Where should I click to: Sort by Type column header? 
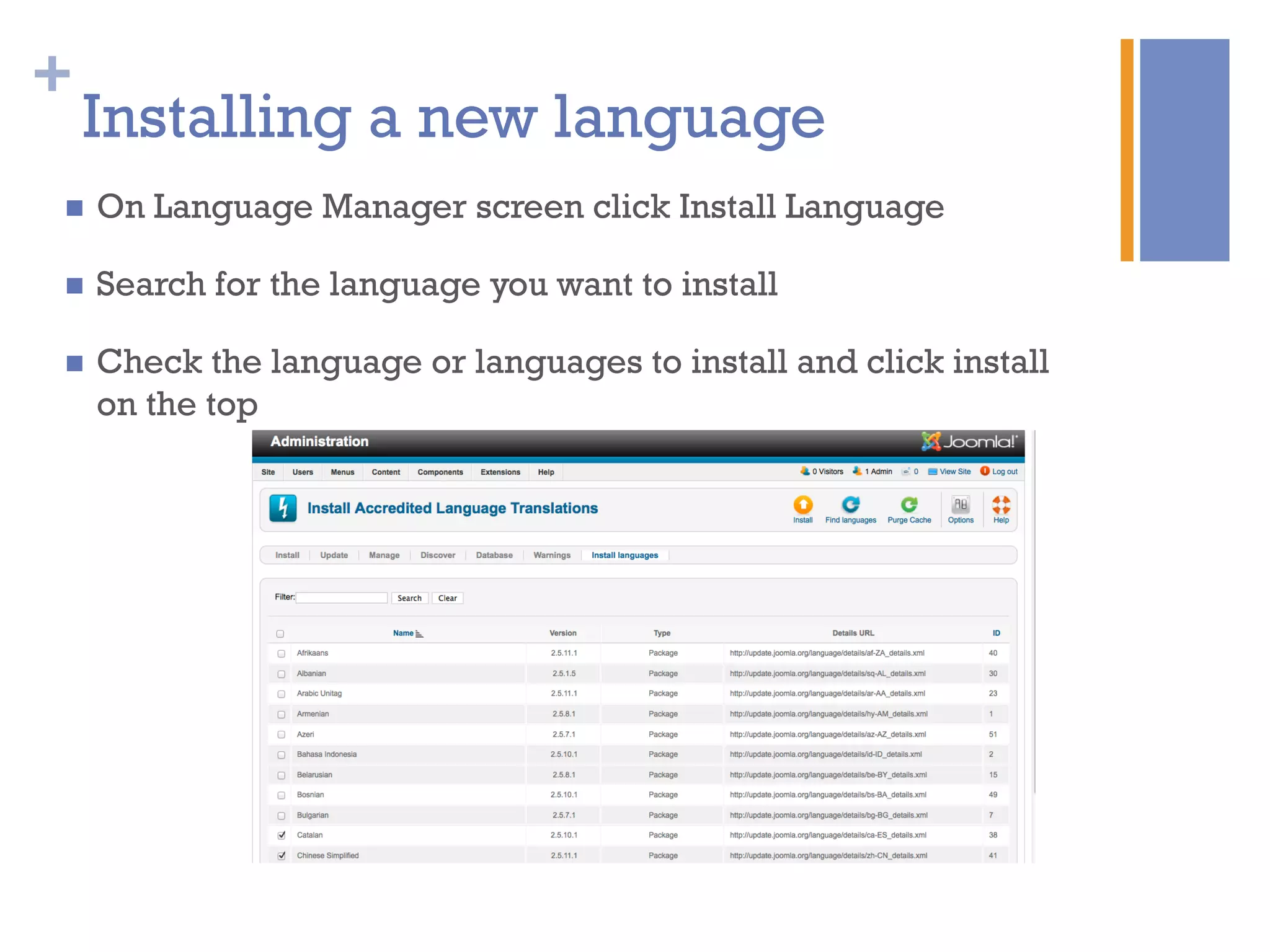[x=662, y=633]
